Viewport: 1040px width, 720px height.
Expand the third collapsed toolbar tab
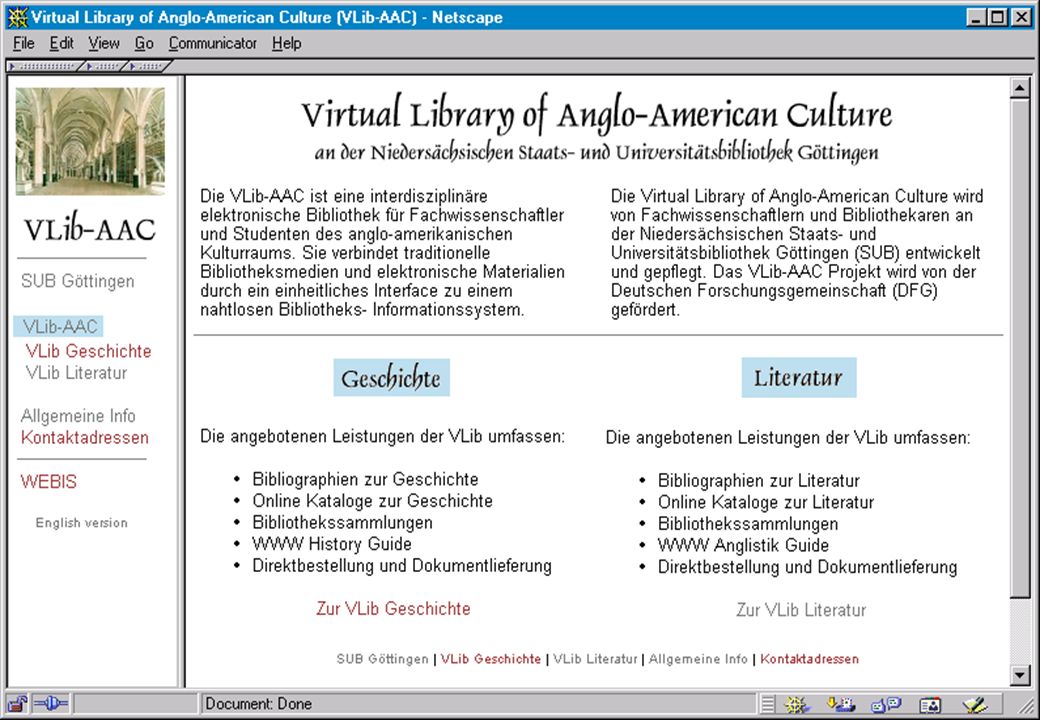(149, 66)
